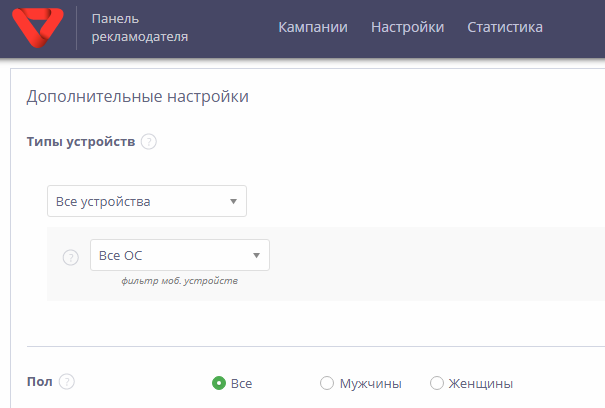Open Статистика in the header menu
This screenshot has height=408, width=605.
click(x=505, y=27)
